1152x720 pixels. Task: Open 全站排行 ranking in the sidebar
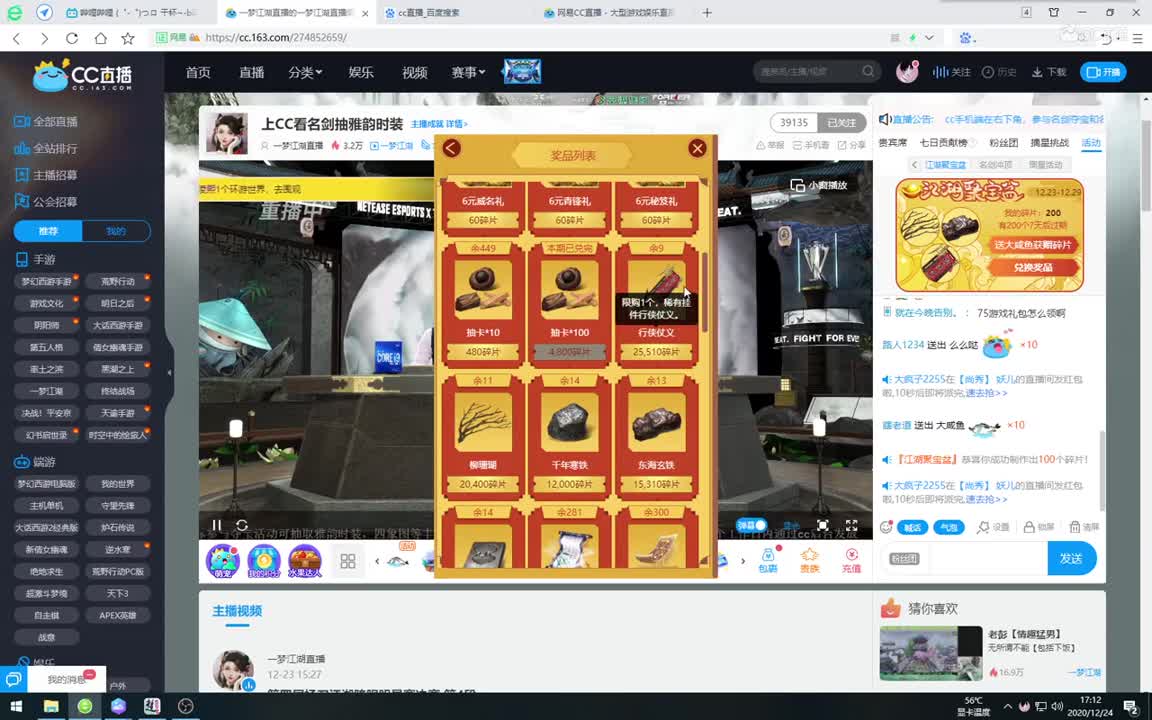point(46,148)
